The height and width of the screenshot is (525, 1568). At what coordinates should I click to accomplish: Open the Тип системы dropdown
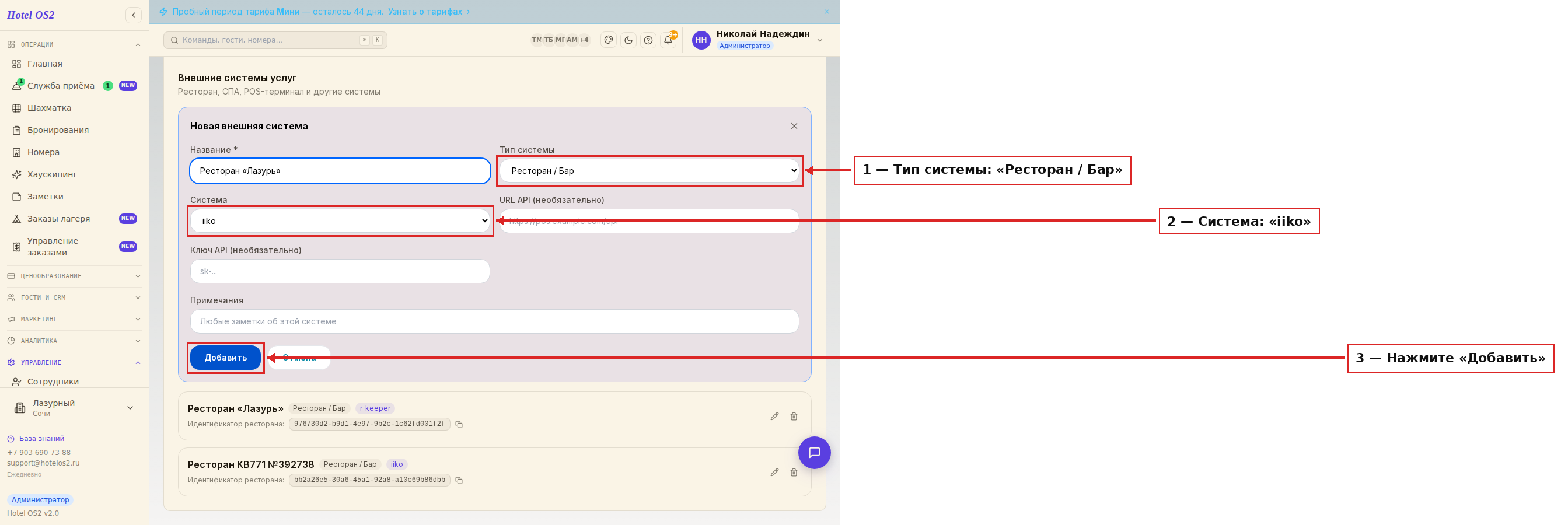tap(649, 171)
